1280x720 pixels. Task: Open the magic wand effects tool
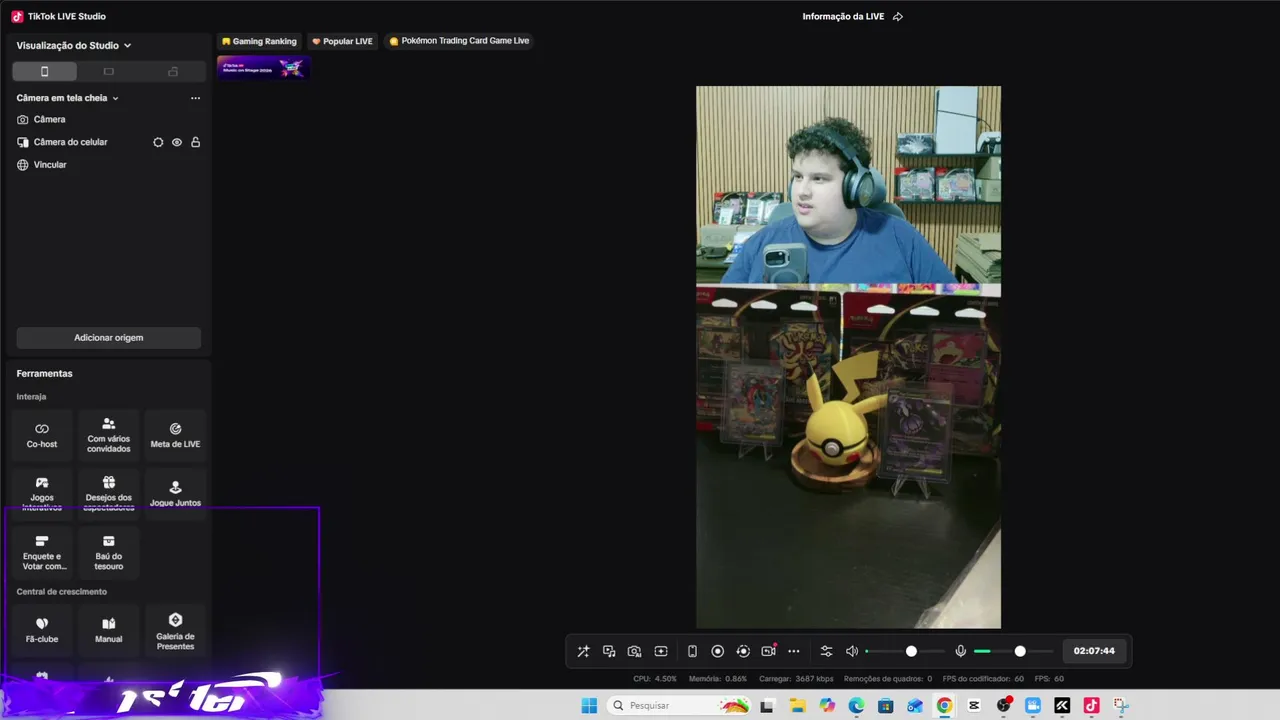(x=583, y=651)
